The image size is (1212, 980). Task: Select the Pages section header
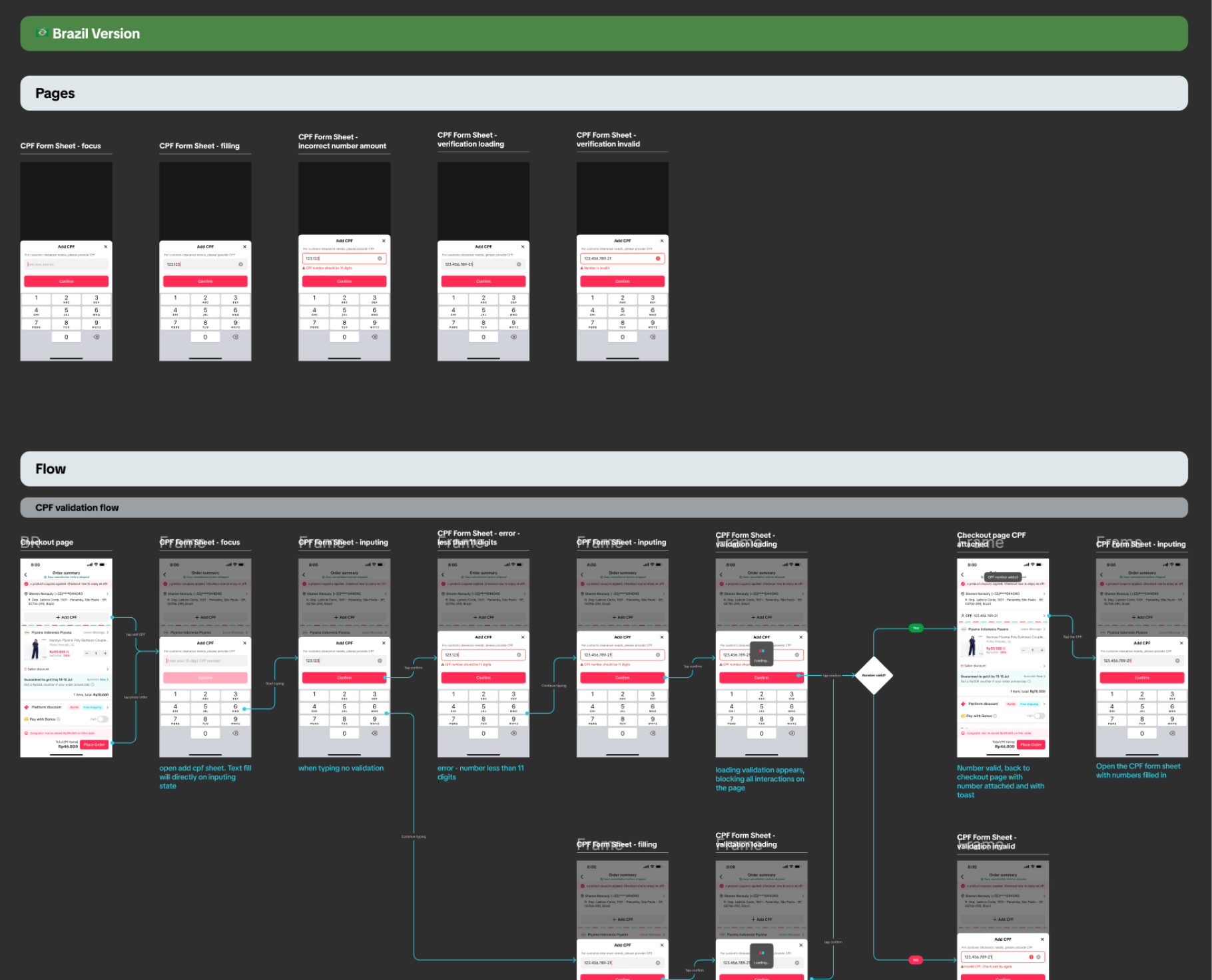[x=604, y=93]
